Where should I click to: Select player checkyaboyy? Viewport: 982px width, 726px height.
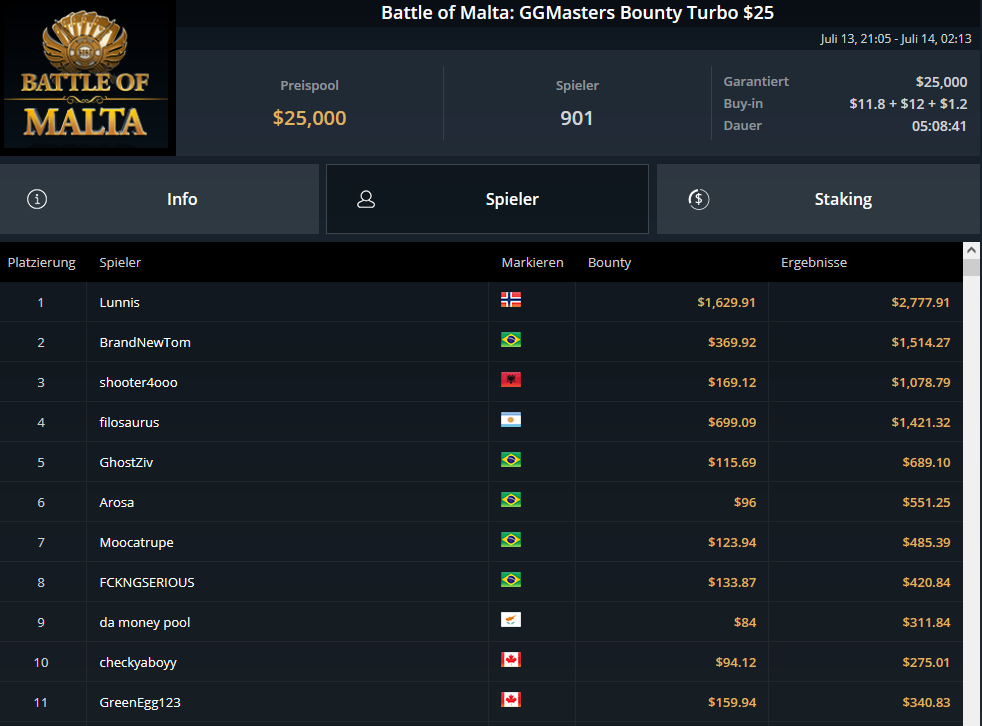(x=138, y=663)
